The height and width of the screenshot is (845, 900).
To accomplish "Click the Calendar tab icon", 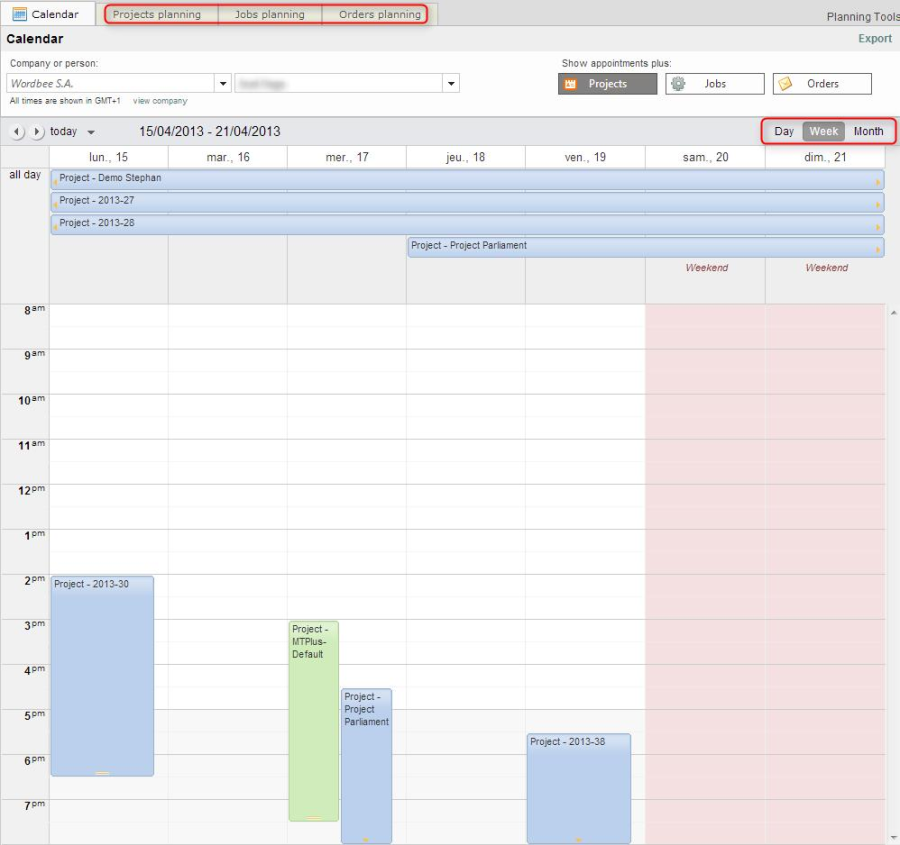I will click(19, 14).
